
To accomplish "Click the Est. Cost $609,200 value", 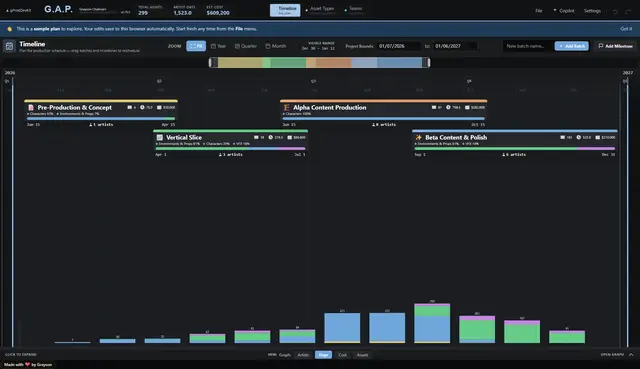I will [x=218, y=13].
